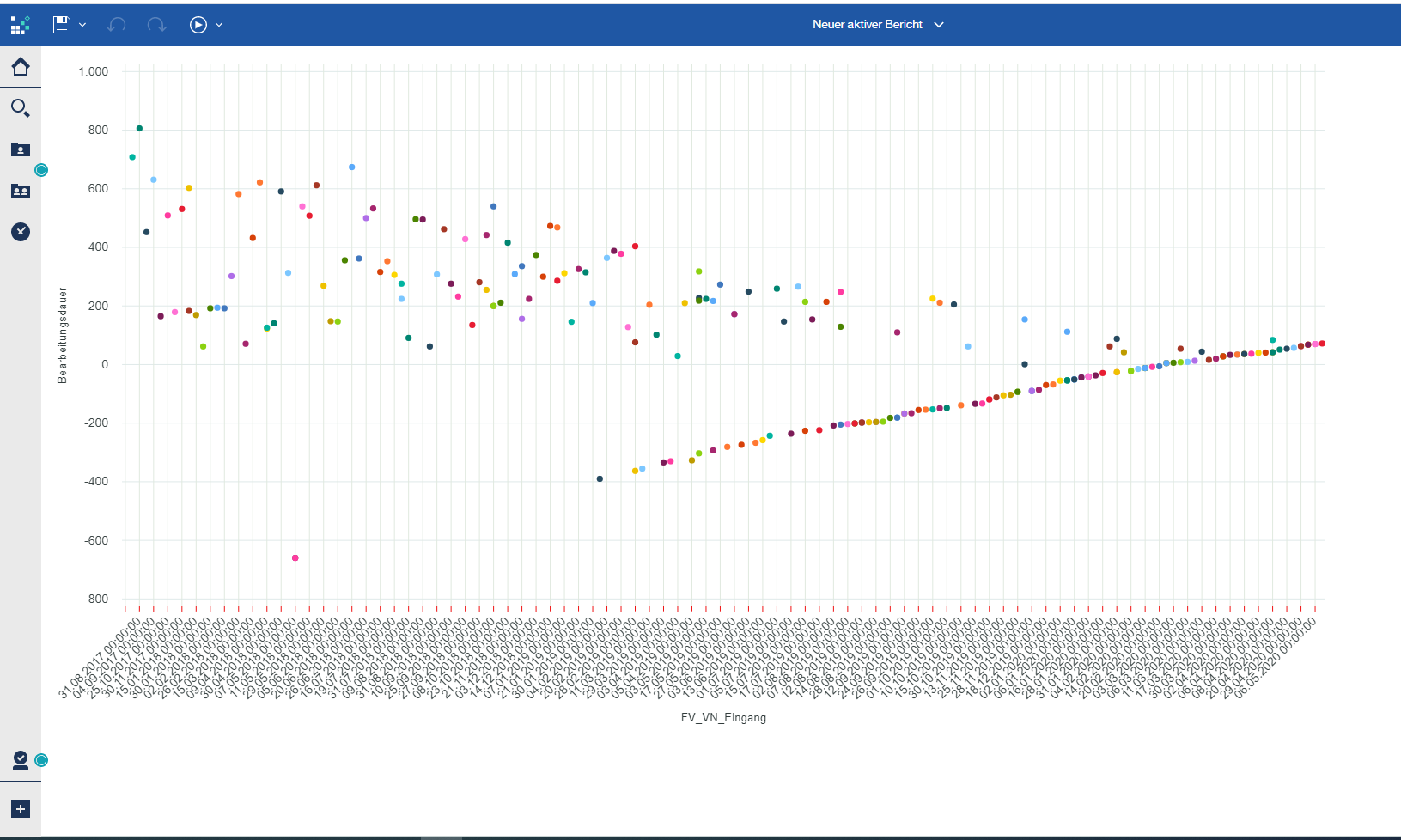This screenshot has height=840, width=1401.
Task: Run the report with the play icon
Action: (x=198, y=25)
